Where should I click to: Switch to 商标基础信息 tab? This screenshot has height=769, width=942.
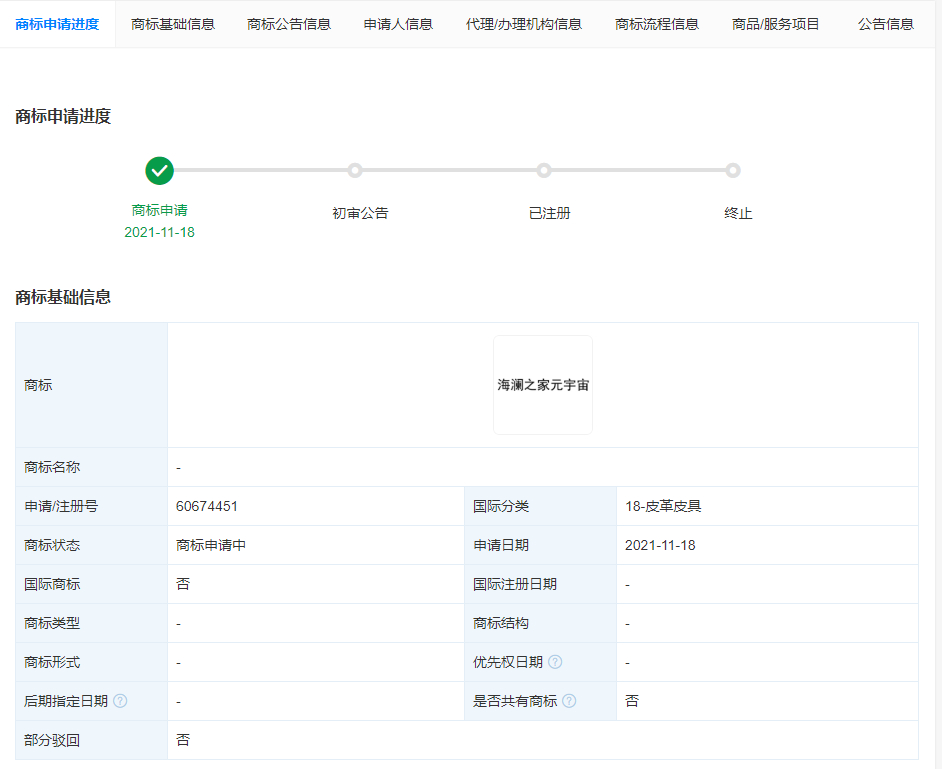pyautogui.click(x=173, y=24)
